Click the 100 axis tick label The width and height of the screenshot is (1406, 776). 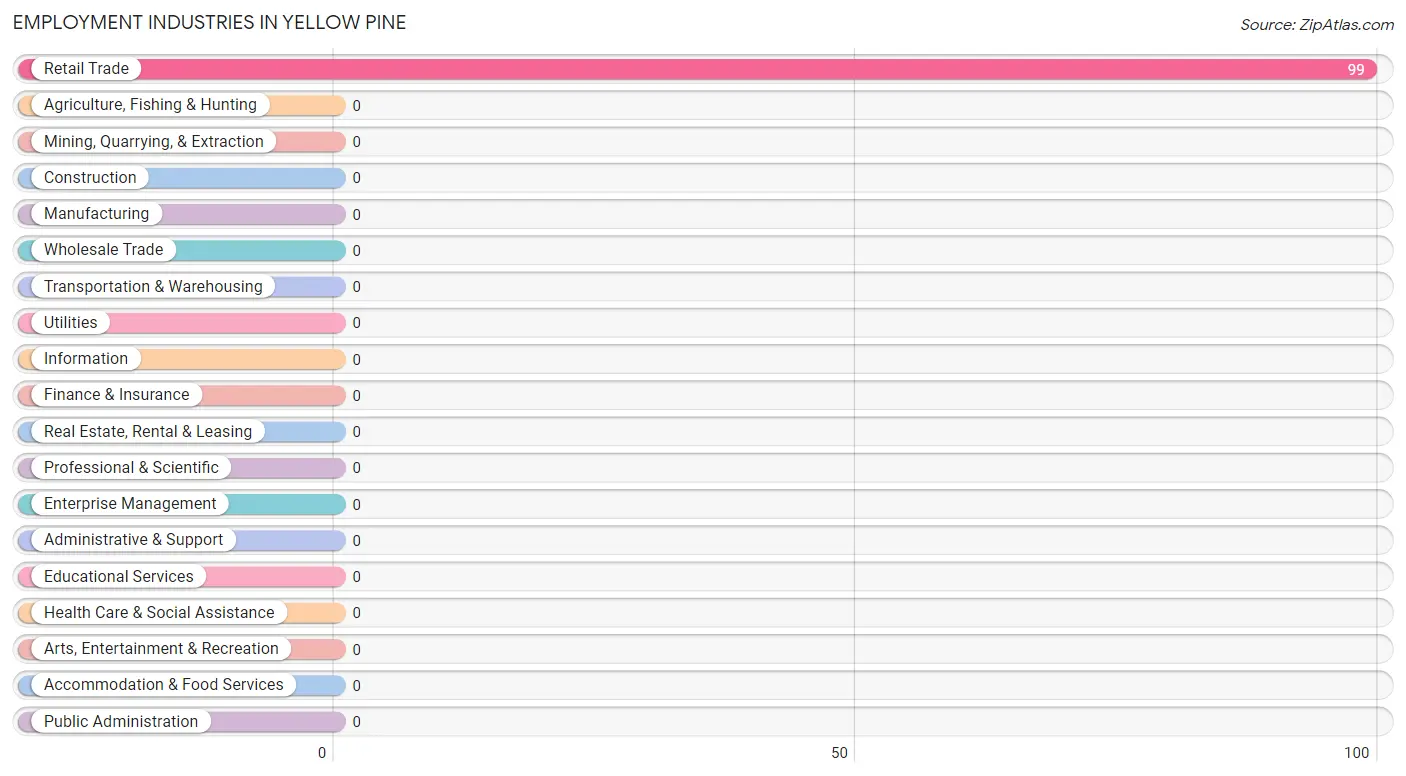click(x=1357, y=754)
